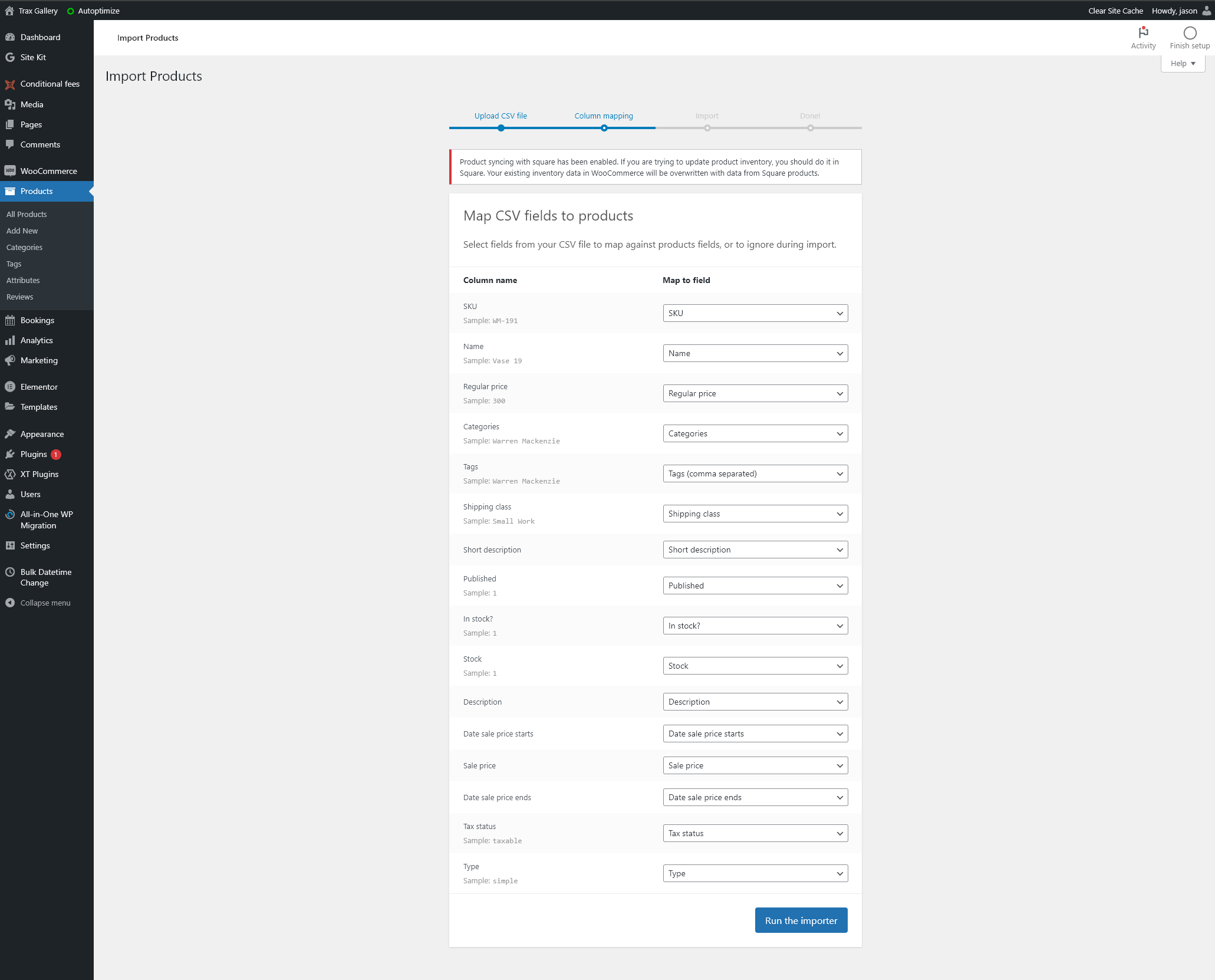Image resolution: width=1215 pixels, height=980 pixels.
Task: Open the Date sale price starts dropdown
Action: coord(755,734)
